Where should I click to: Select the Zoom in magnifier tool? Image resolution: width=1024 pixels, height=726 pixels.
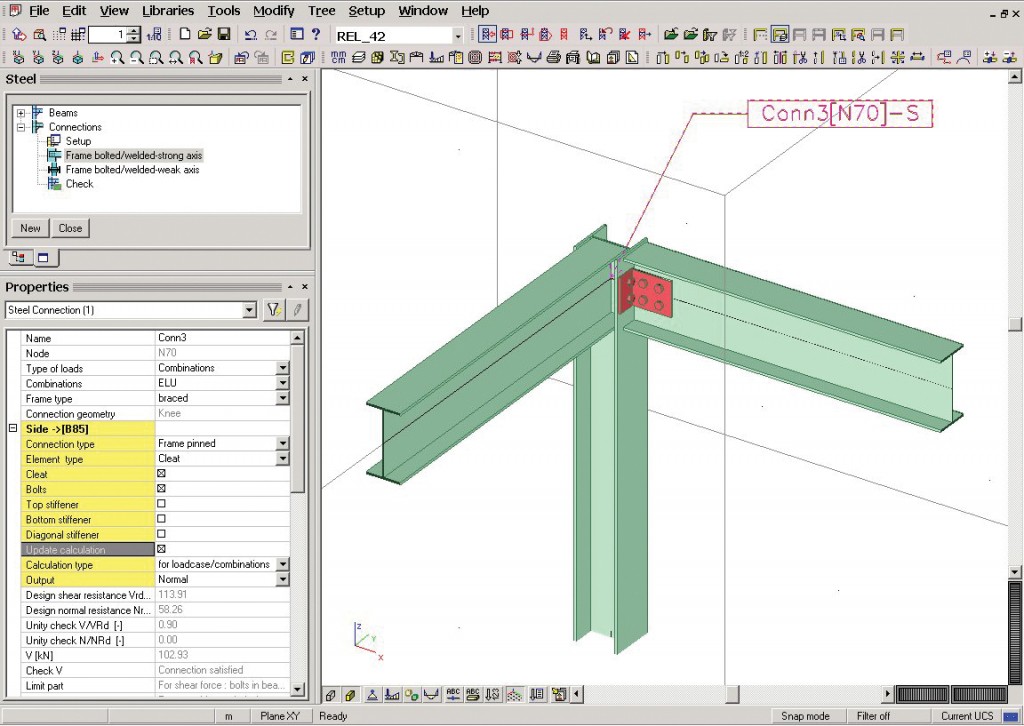click(x=117, y=56)
